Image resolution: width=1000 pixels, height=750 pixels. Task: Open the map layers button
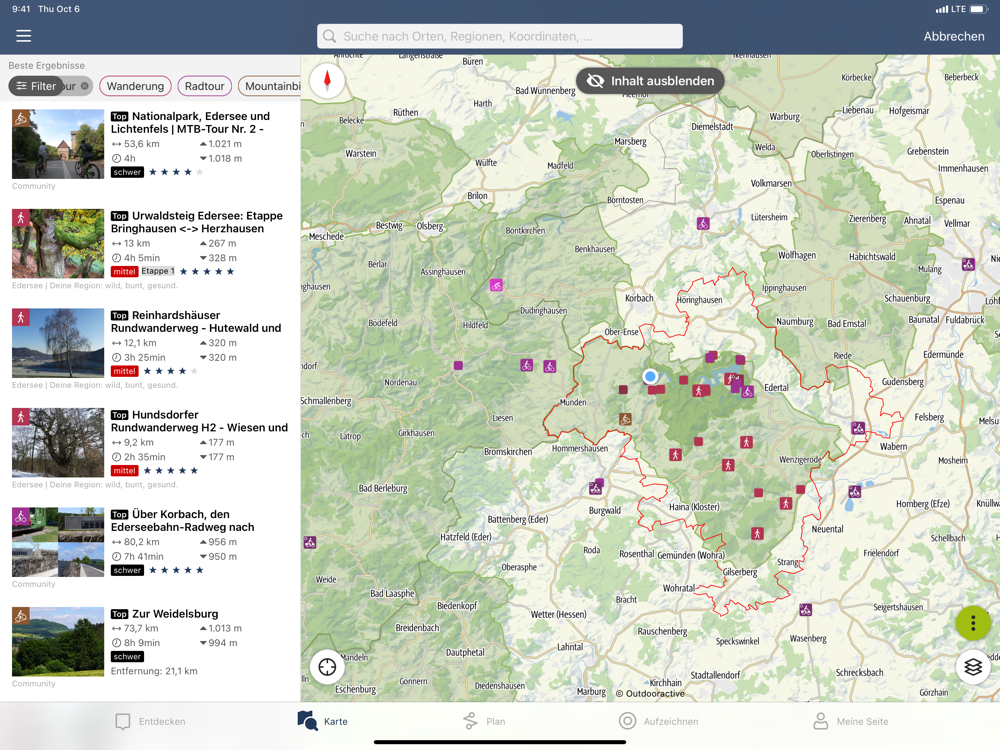[973, 667]
